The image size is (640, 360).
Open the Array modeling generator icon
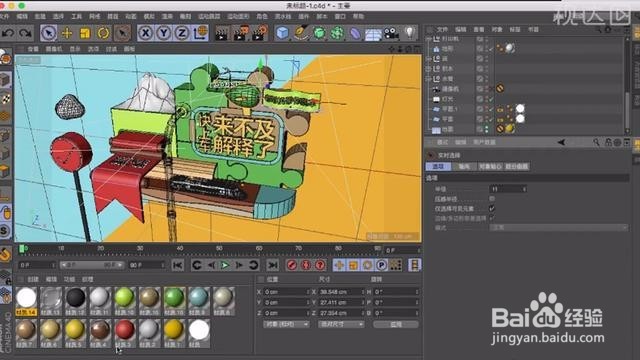tap(337, 33)
